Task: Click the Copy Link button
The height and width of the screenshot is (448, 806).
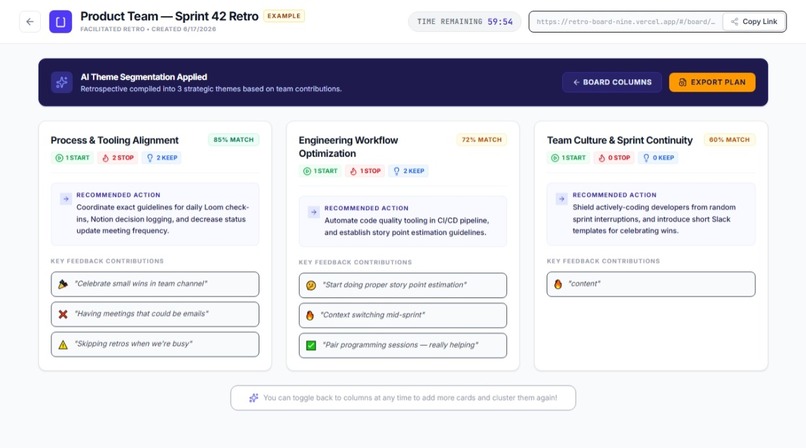Action: (x=754, y=22)
